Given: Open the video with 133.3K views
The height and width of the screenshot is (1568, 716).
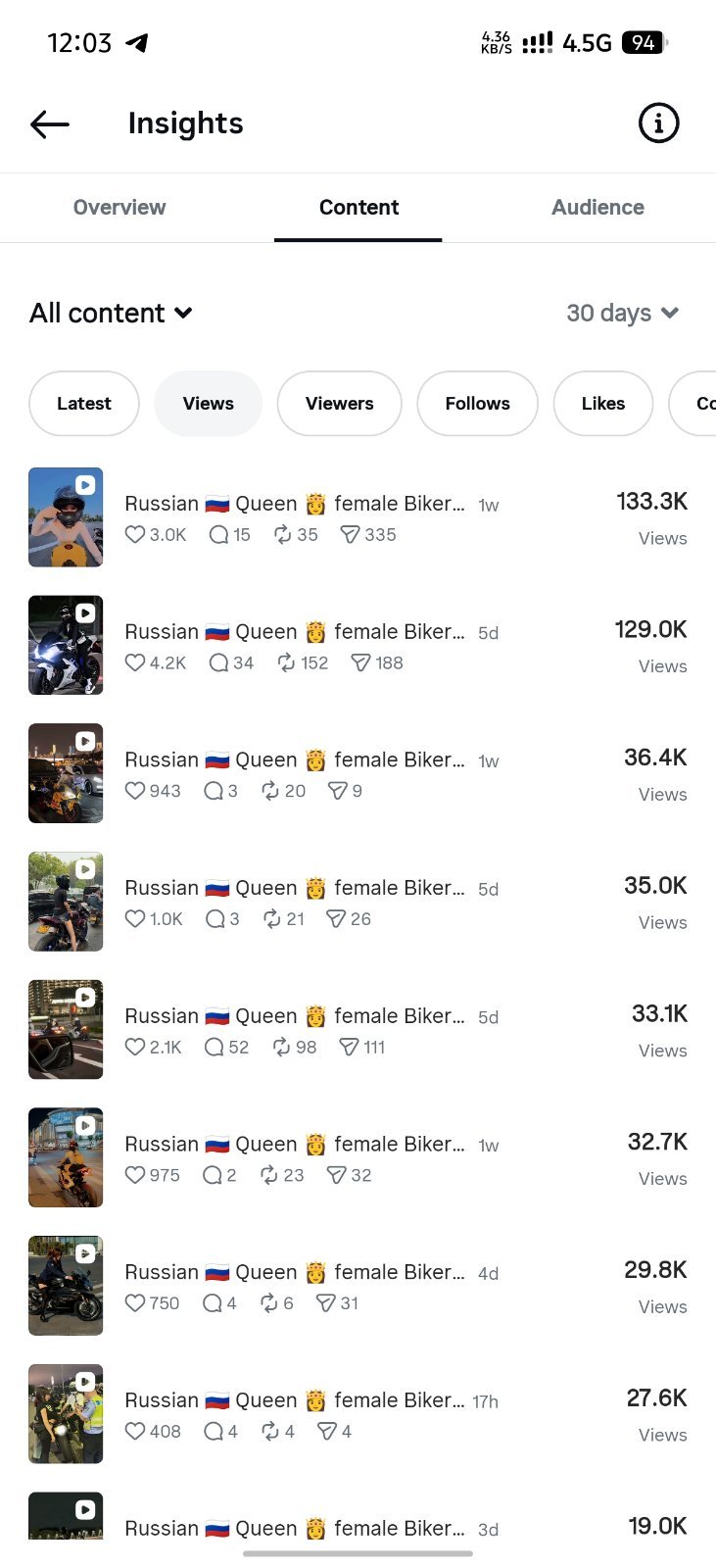Looking at the screenshot, I should click(358, 517).
